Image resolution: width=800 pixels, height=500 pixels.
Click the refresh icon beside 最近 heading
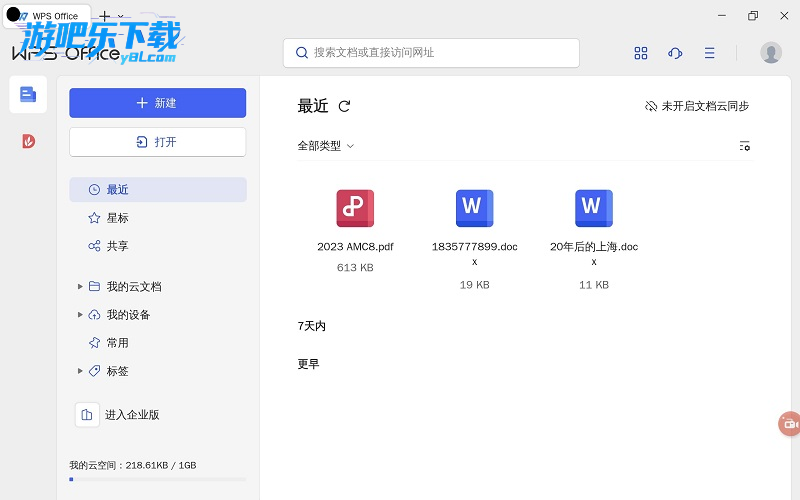[x=345, y=106]
